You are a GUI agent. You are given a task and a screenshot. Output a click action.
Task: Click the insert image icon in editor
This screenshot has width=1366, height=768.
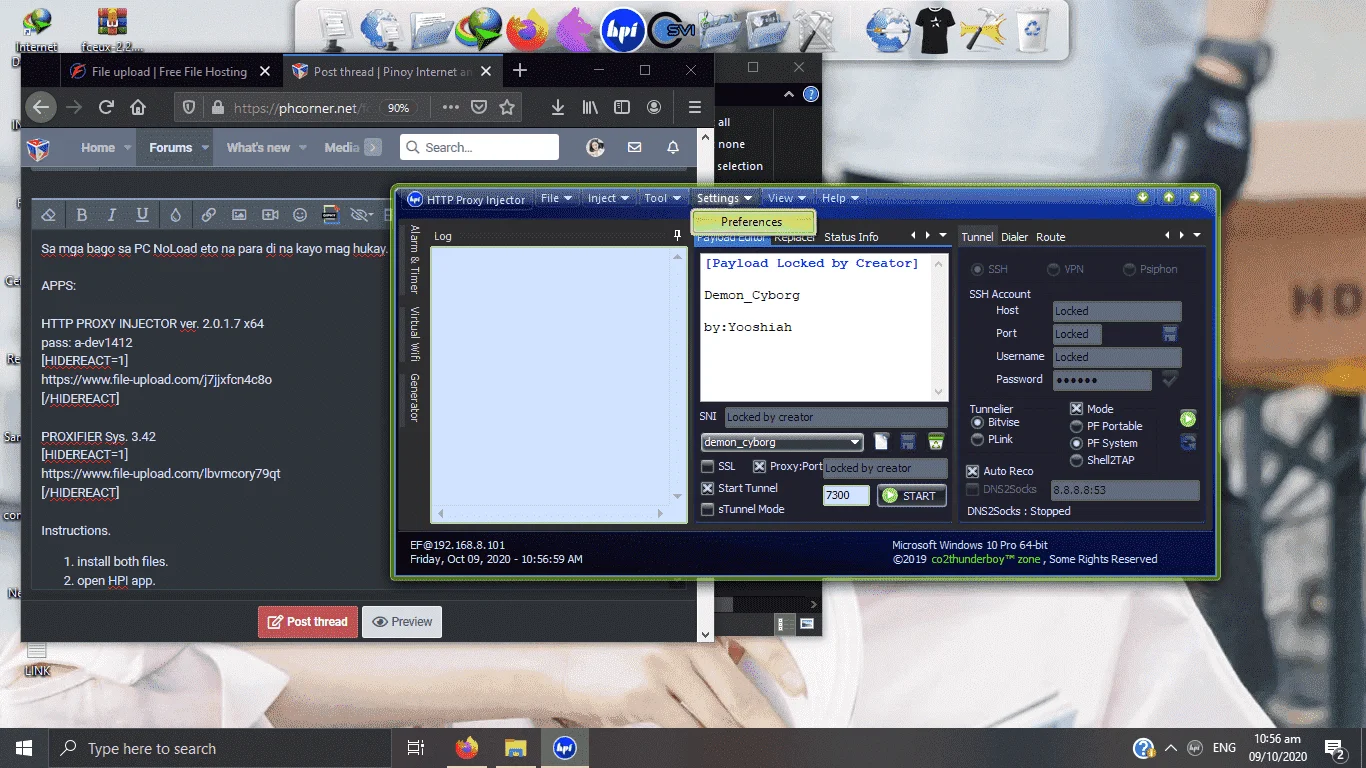239,214
